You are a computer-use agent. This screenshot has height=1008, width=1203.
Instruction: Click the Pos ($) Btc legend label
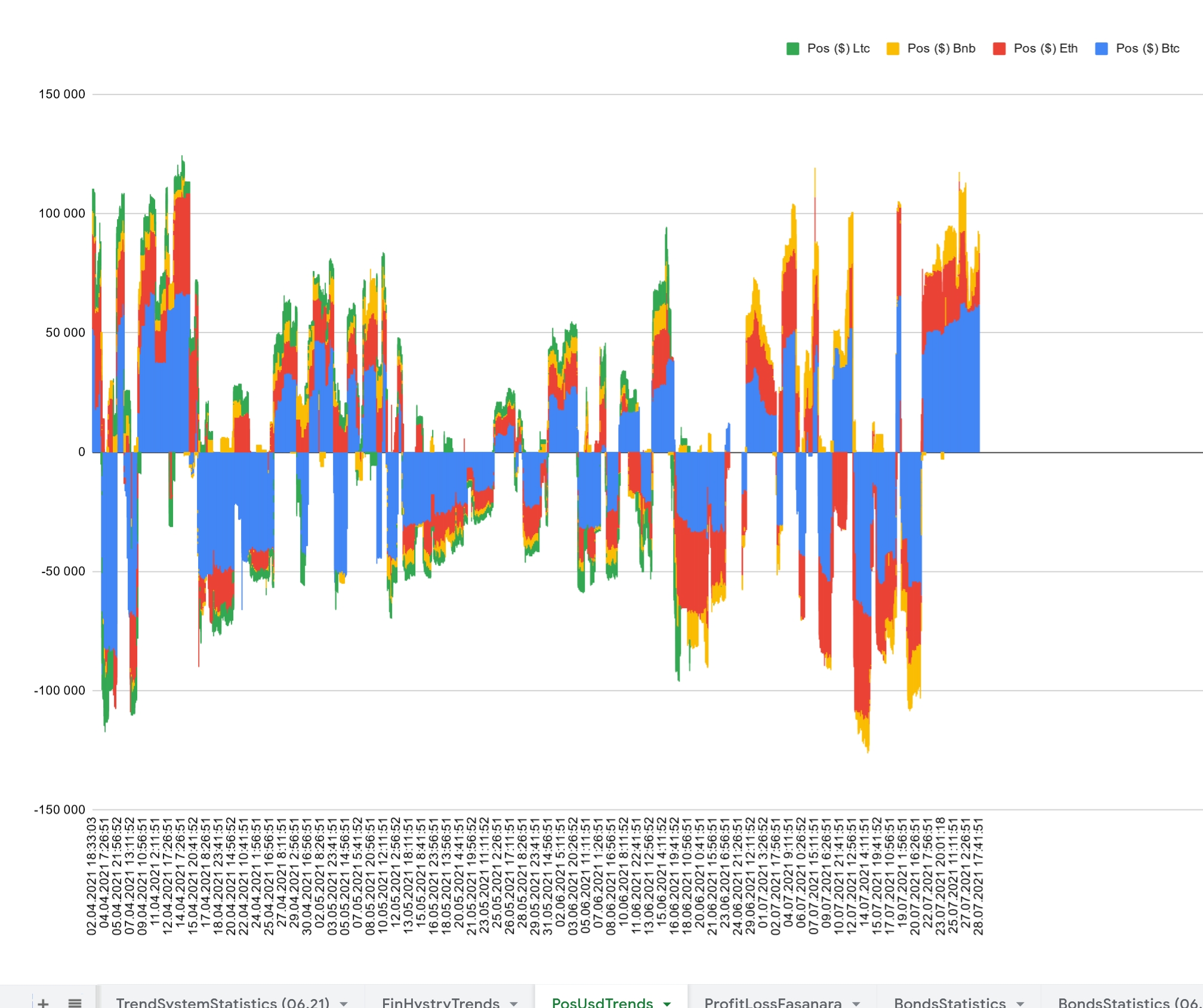coord(1147,49)
